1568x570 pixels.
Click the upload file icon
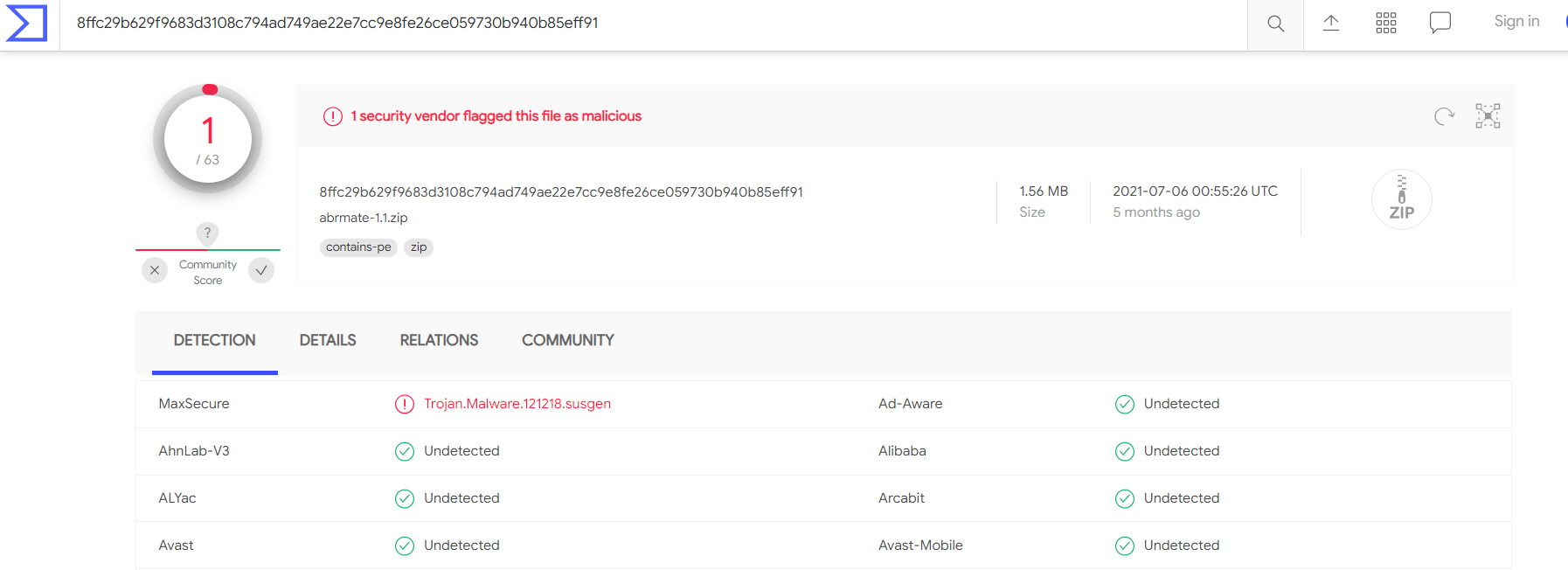(x=1330, y=24)
